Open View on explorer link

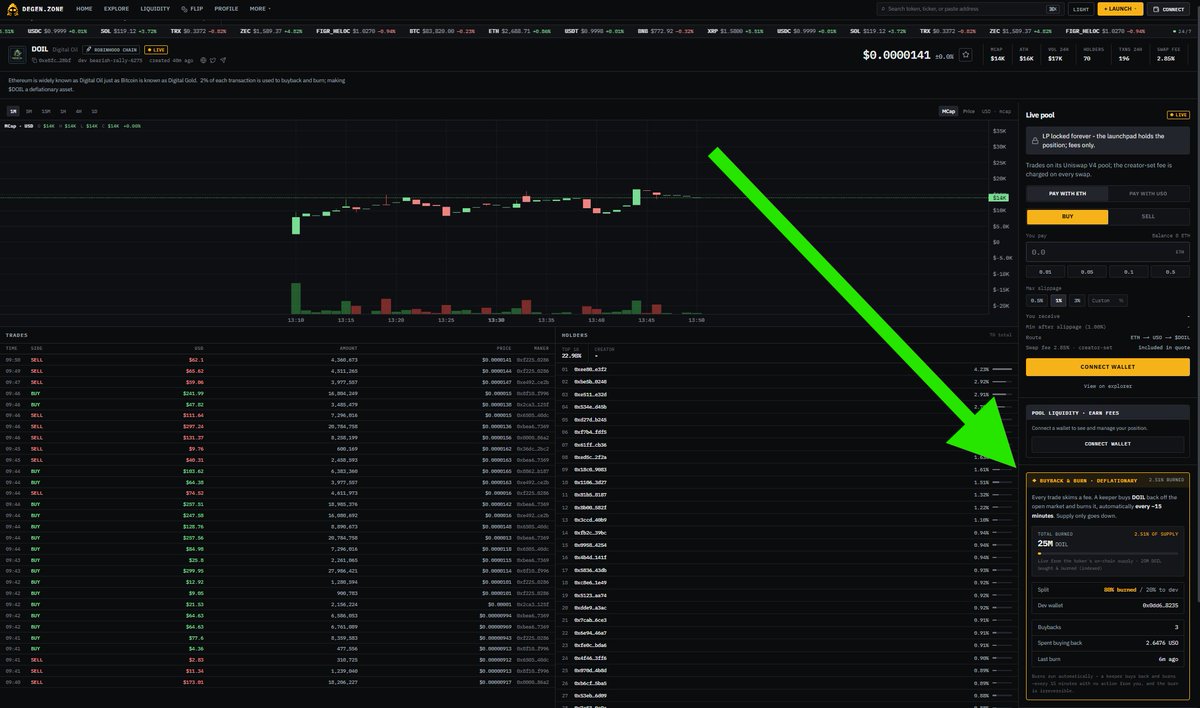click(x=1108, y=386)
